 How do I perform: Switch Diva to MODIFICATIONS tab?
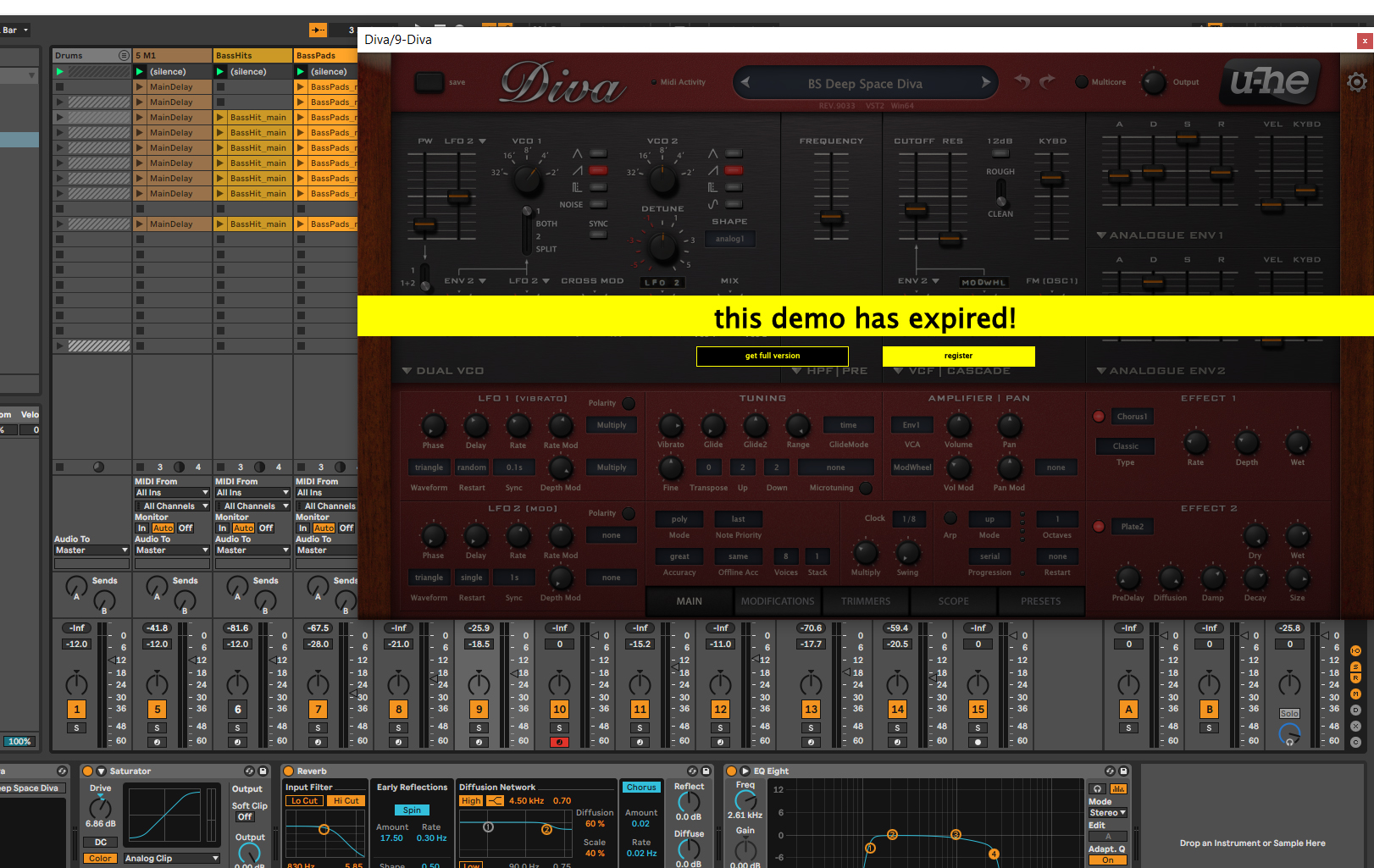pyautogui.click(x=778, y=601)
